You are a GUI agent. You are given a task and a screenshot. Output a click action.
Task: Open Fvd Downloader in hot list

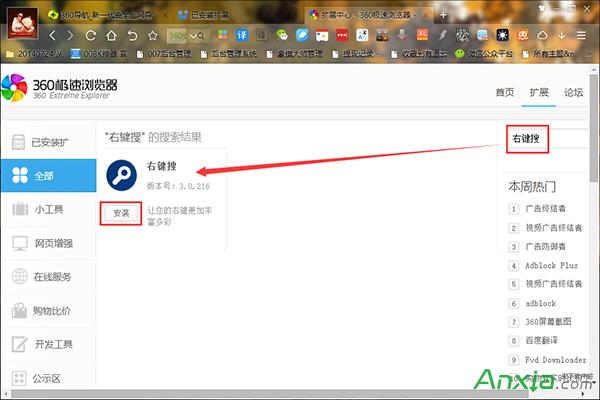[x=556, y=360]
